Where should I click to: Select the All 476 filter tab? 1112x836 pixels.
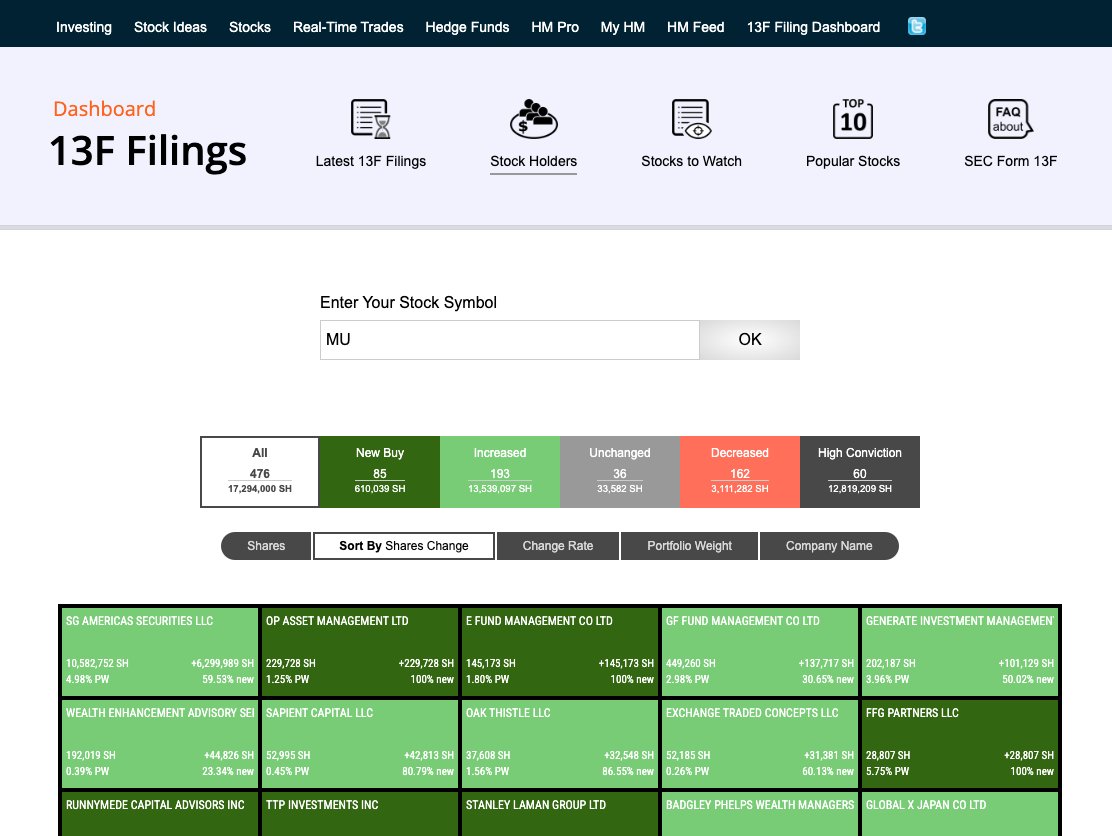point(260,472)
